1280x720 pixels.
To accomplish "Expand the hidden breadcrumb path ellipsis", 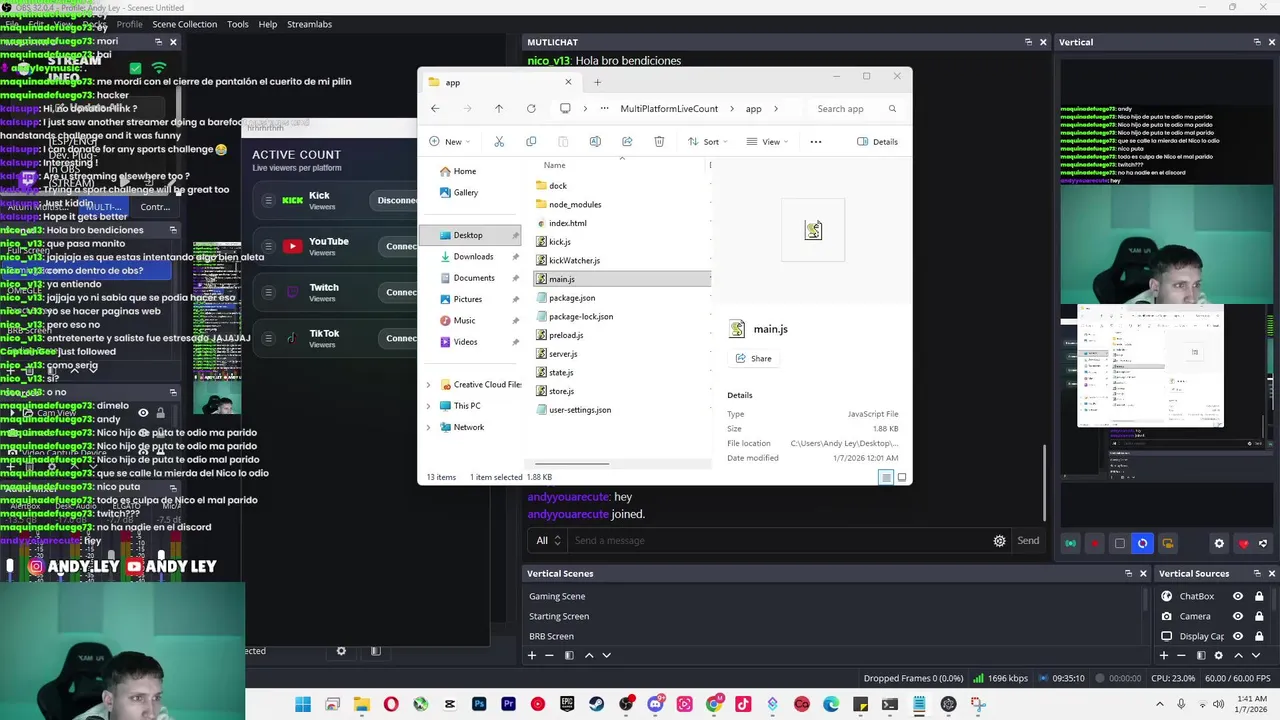I will (x=605, y=108).
